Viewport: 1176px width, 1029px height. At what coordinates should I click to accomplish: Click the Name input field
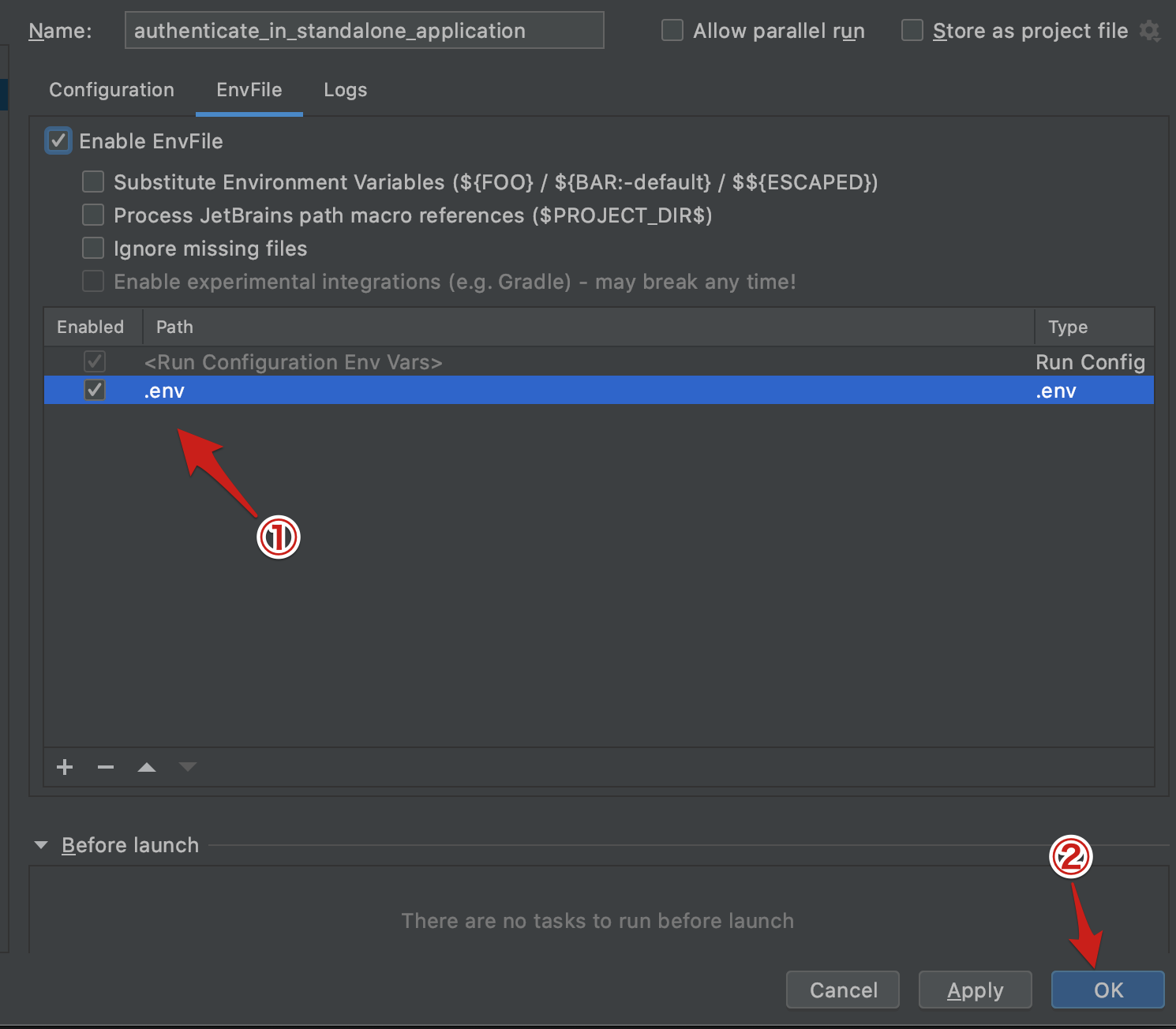click(363, 30)
